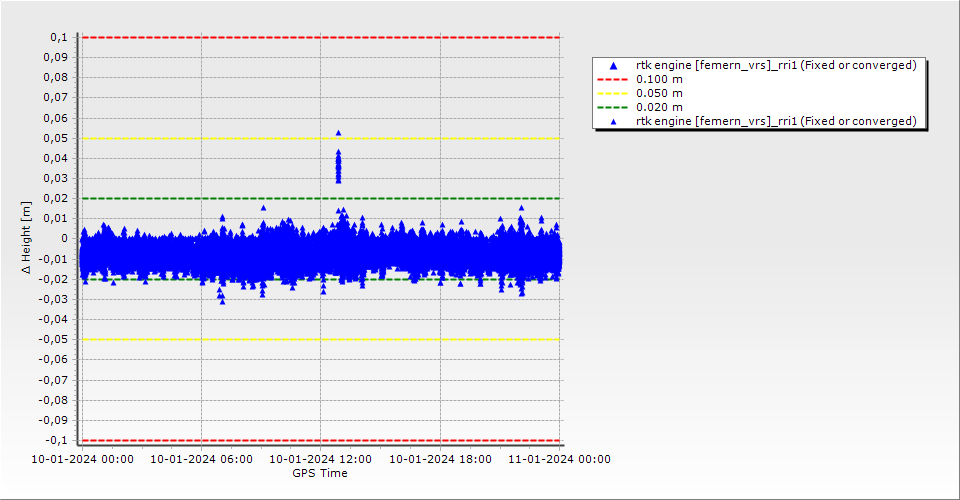Click the first 'rtk engine' legend entry text

pyautogui.click(x=776, y=65)
